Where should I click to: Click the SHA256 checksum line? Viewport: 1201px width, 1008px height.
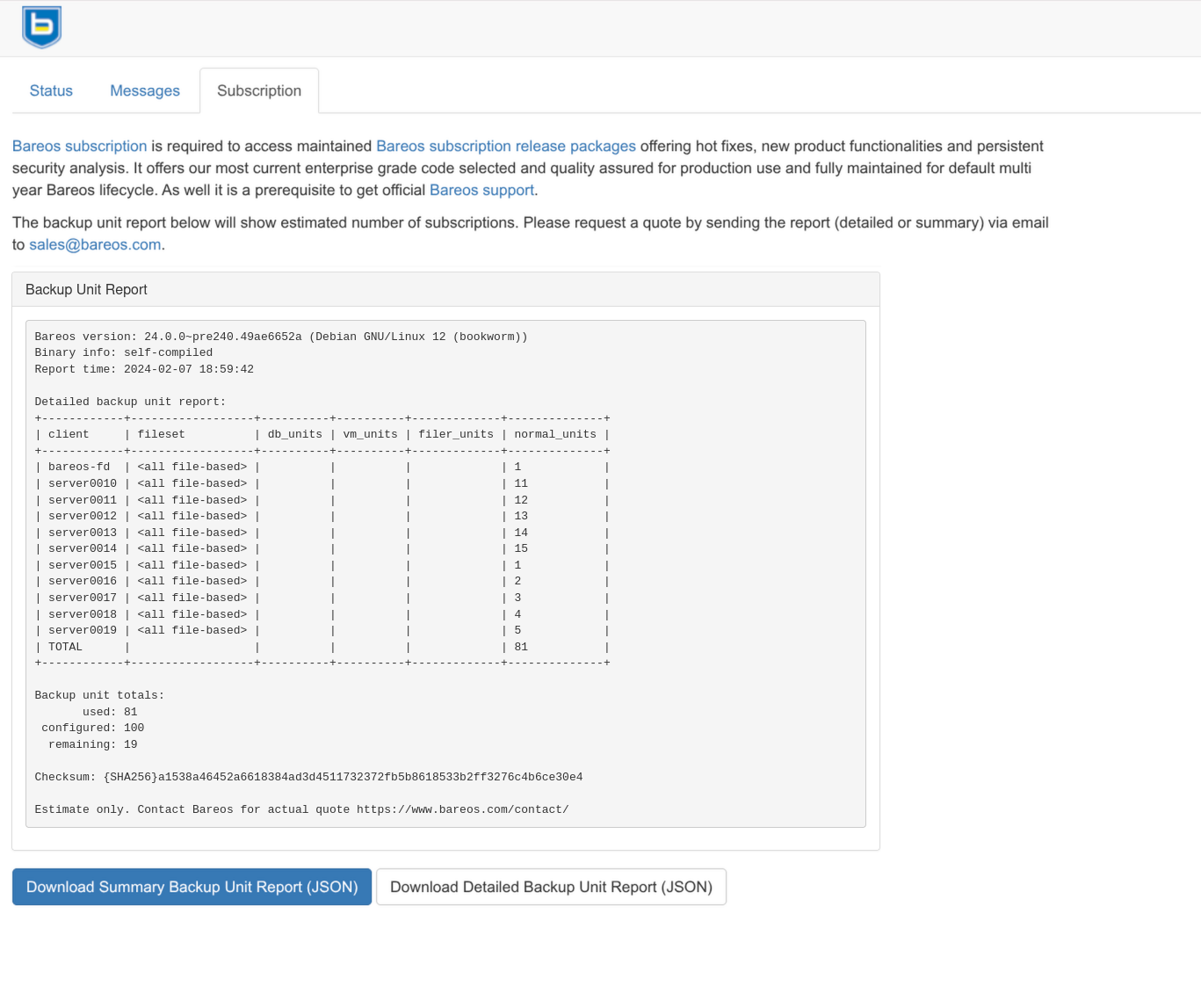pyautogui.click(x=308, y=777)
